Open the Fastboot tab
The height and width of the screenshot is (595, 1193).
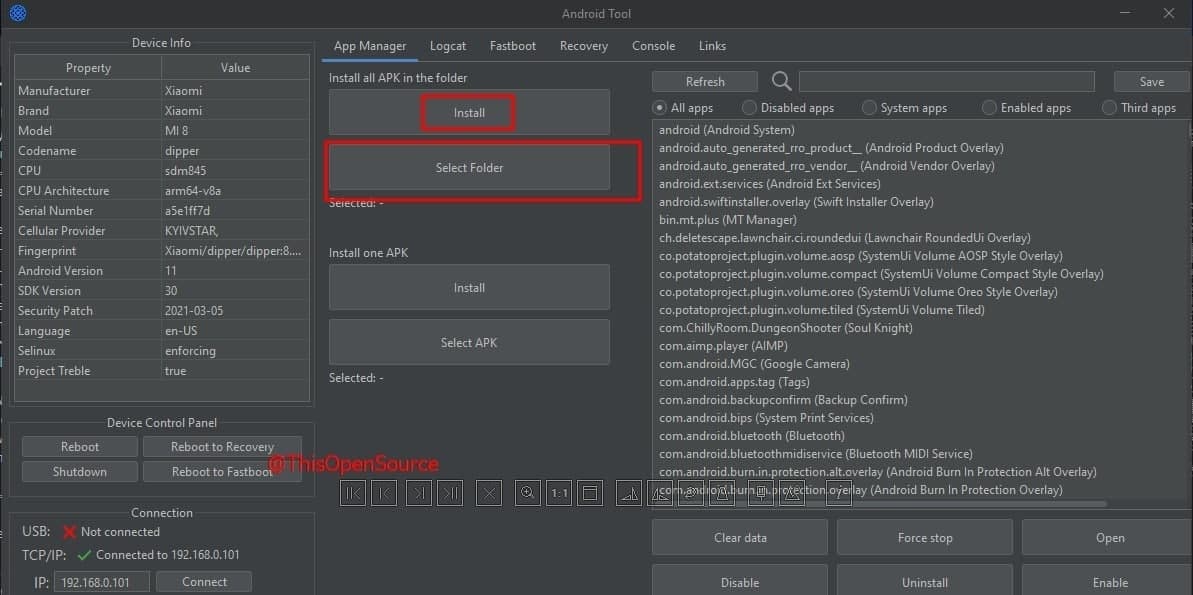pyautogui.click(x=513, y=46)
